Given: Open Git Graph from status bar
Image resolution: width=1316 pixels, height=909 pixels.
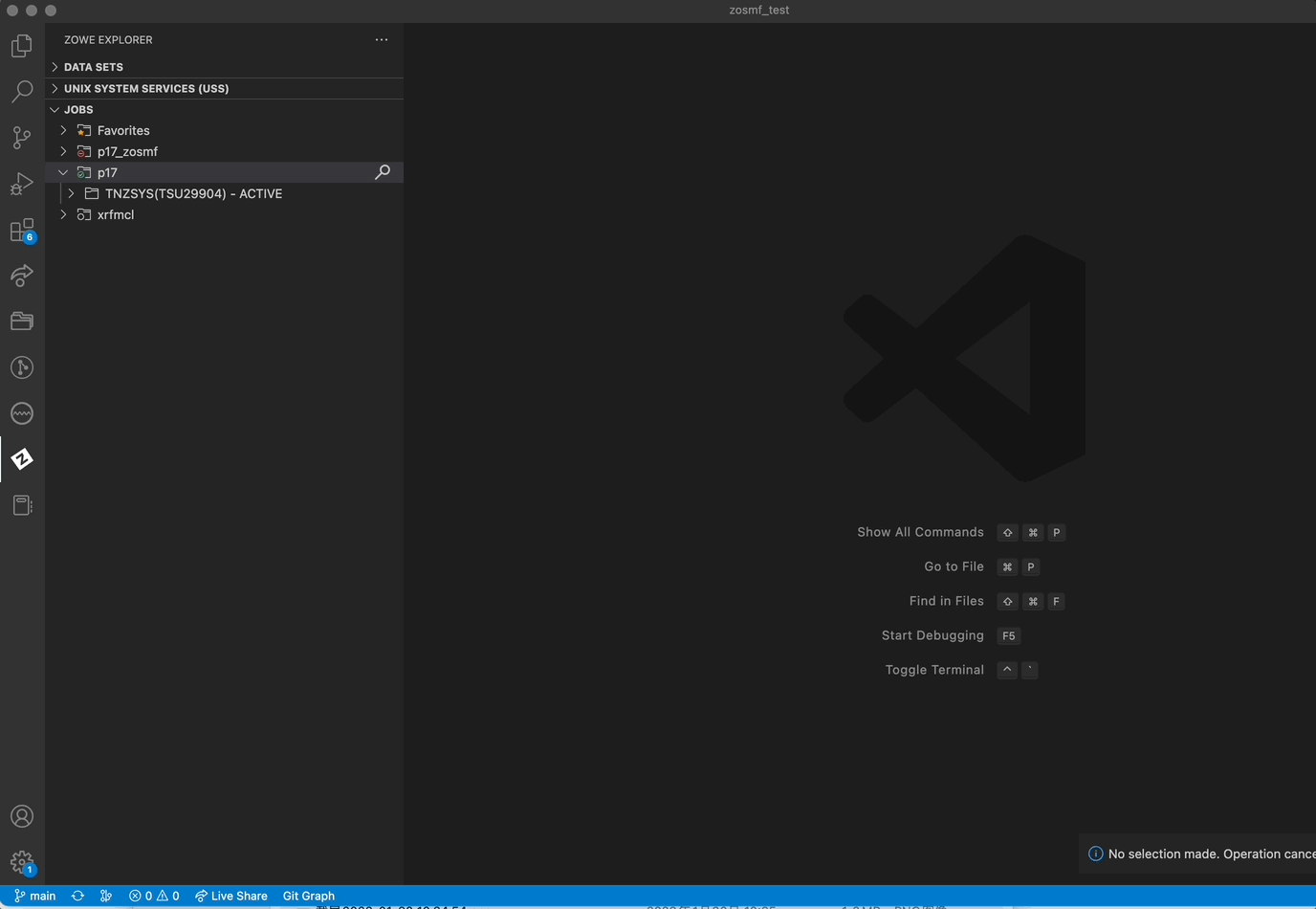Looking at the screenshot, I should click(x=309, y=896).
